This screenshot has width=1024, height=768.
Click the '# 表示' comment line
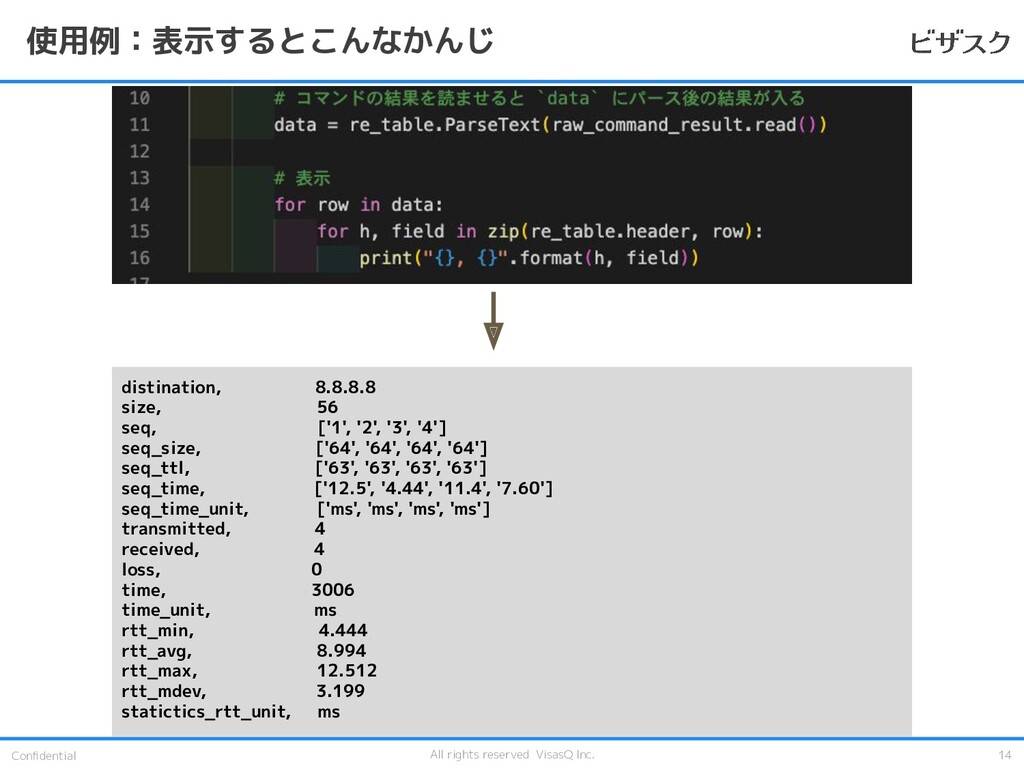pos(302,178)
